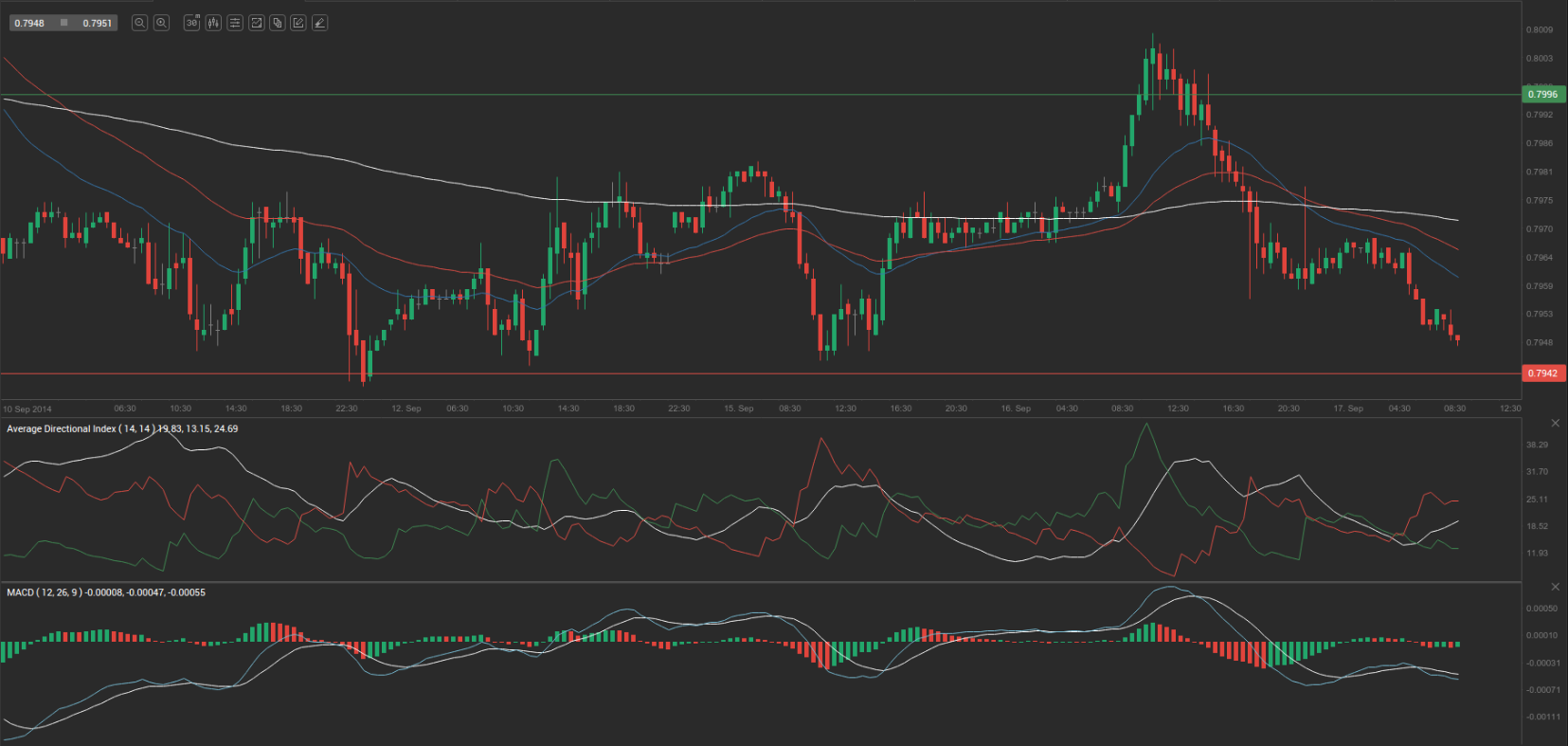This screenshot has width=1568, height=746.
Task: Click the 0.7948 bid price
Action: point(29,23)
